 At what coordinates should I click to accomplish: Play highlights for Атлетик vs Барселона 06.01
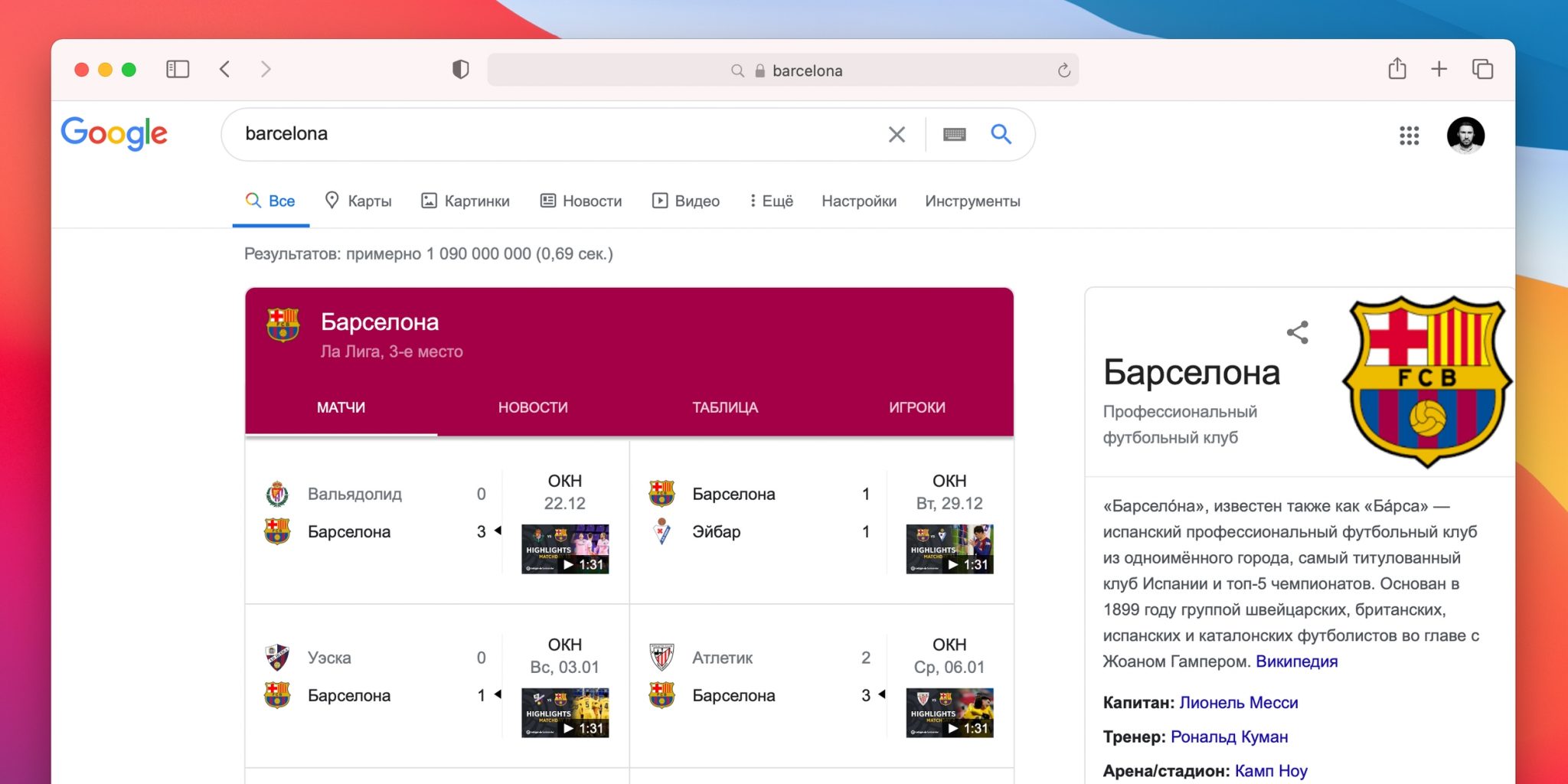(949, 713)
